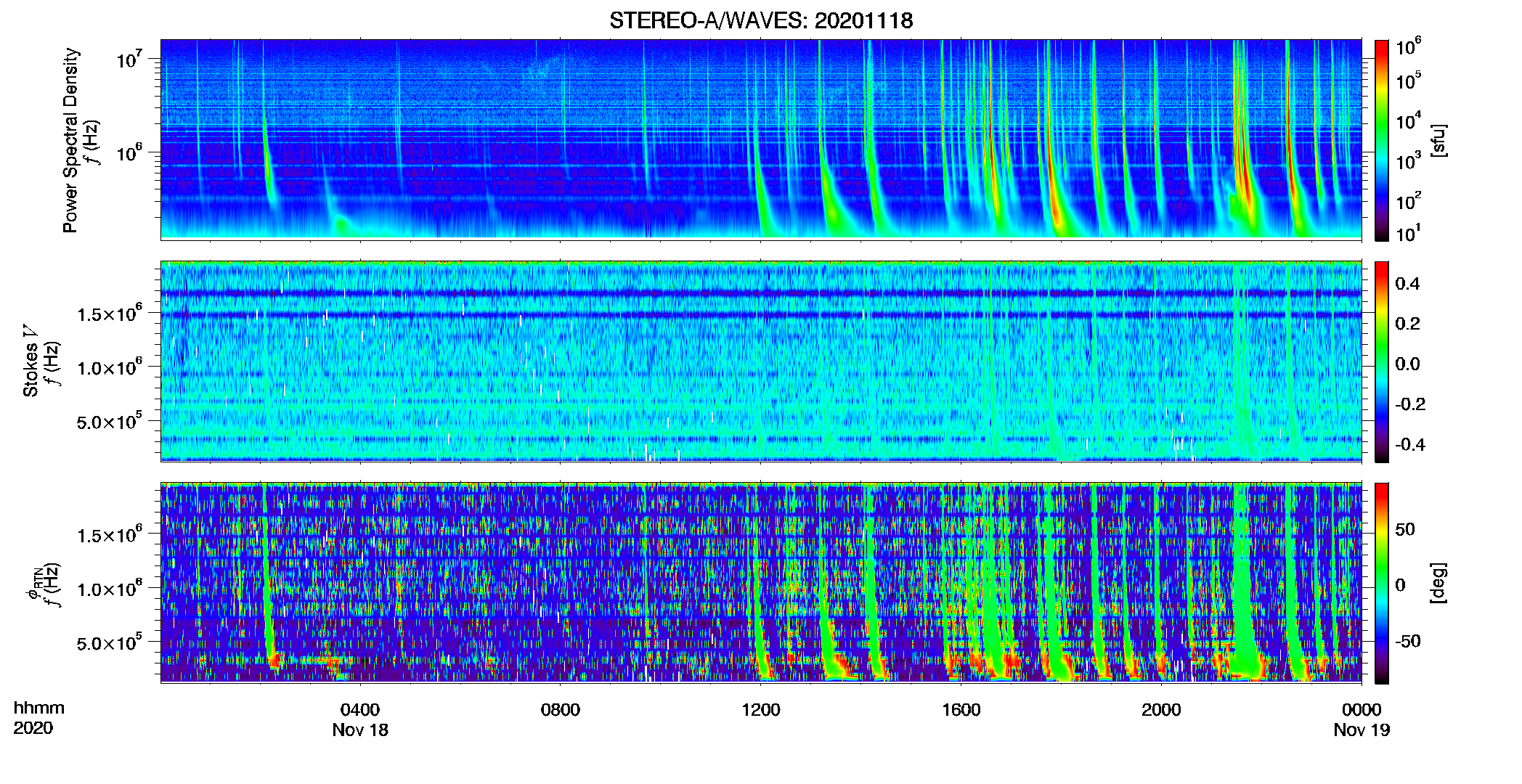Click the Stokes V -0.4 color bar label
This screenshot has width=1522, height=784.
(x=1410, y=445)
